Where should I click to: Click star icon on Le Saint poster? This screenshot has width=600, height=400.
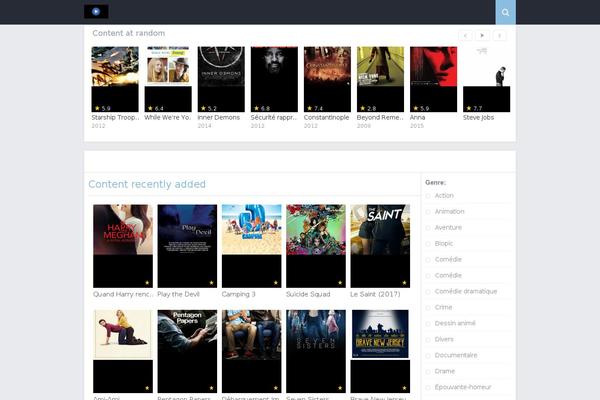coord(404,282)
